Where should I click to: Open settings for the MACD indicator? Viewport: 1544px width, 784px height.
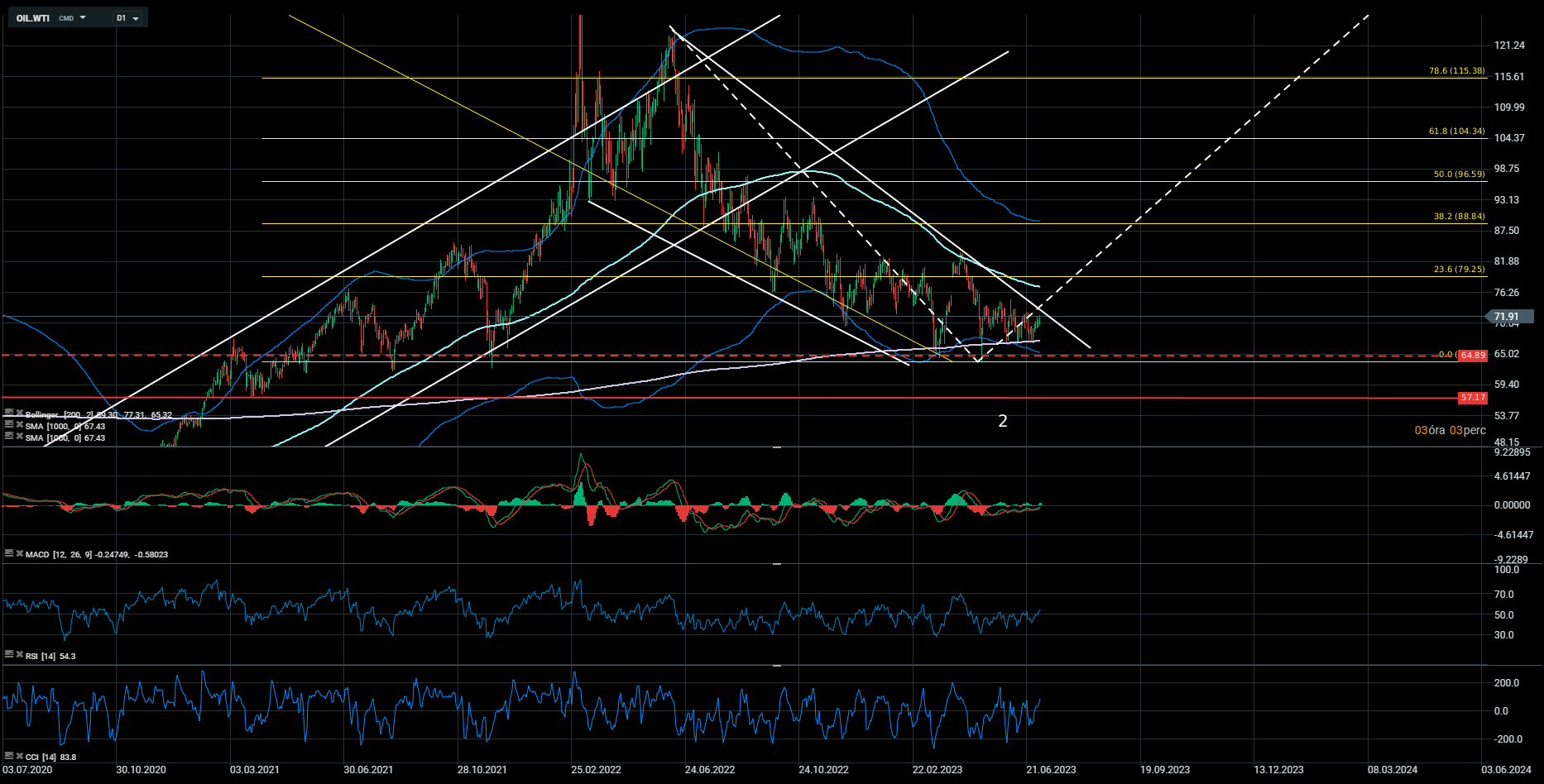[x=9, y=552]
